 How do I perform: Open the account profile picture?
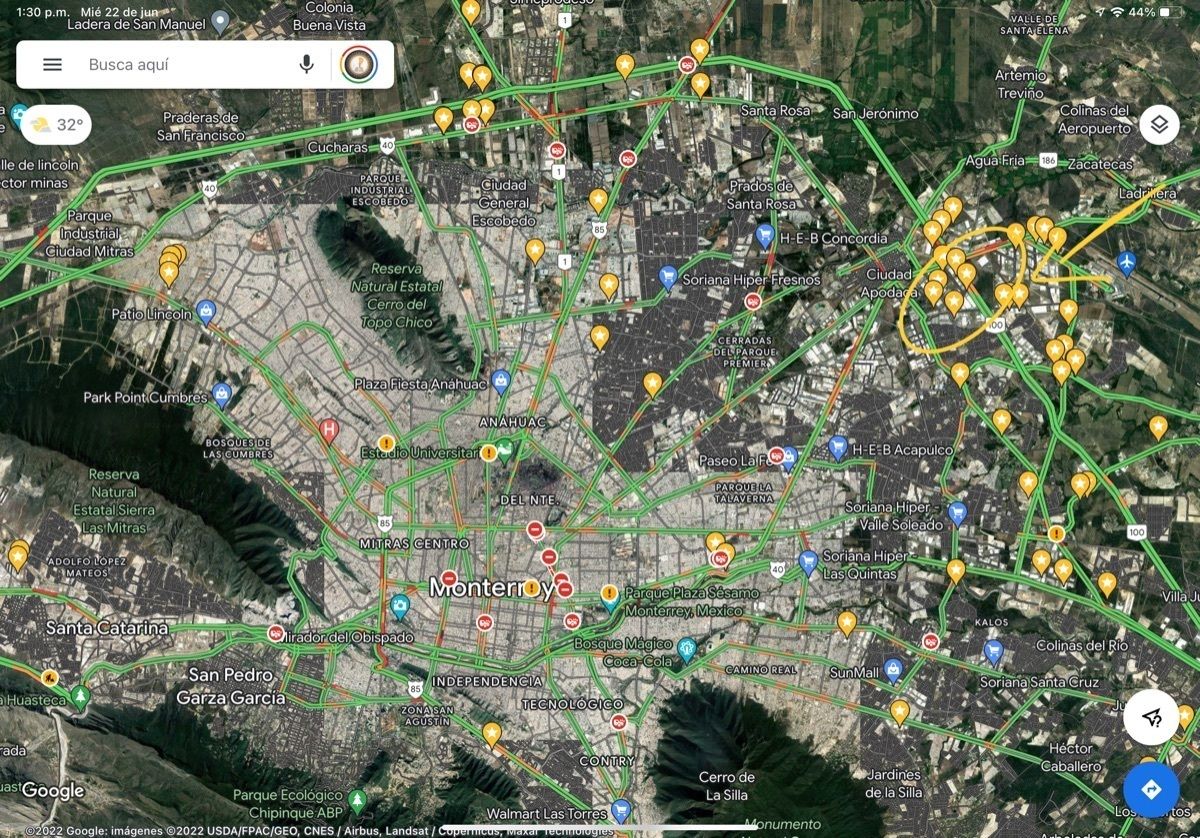click(x=359, y=65)
